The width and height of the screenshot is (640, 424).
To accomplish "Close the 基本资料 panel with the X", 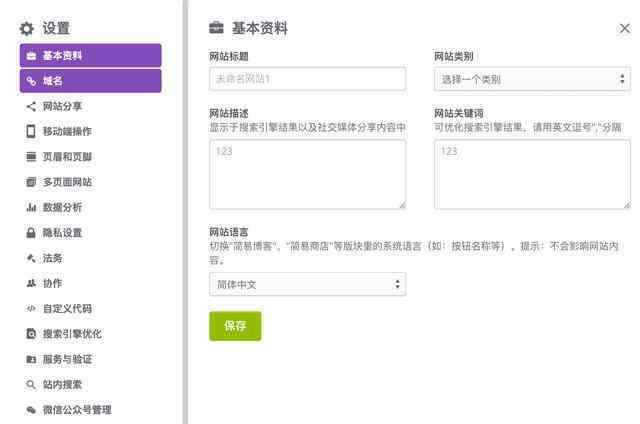I will coord(624,28).
